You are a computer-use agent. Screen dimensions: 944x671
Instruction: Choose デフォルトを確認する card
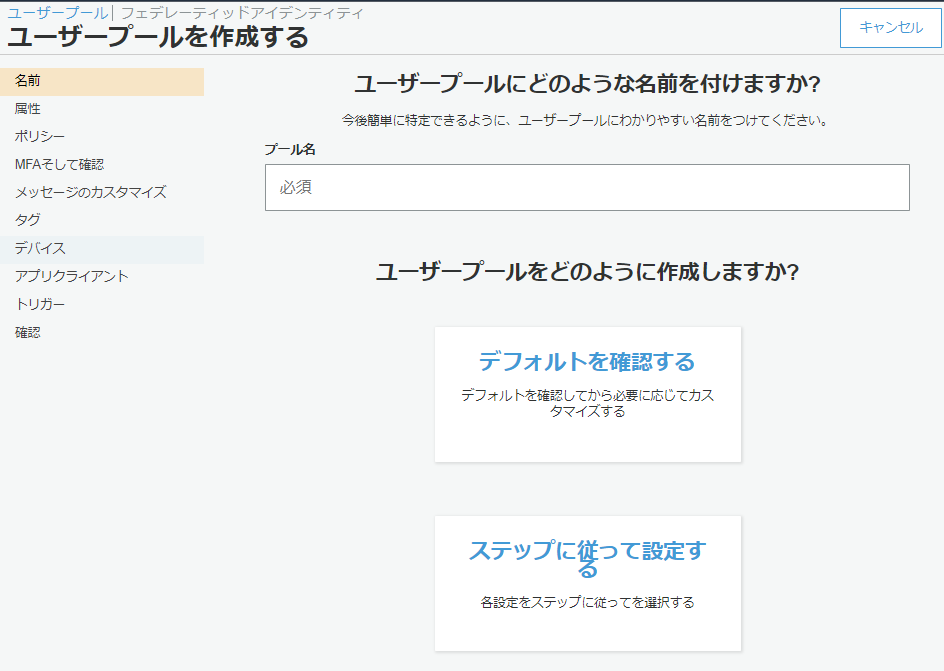(x=588, y=394)
